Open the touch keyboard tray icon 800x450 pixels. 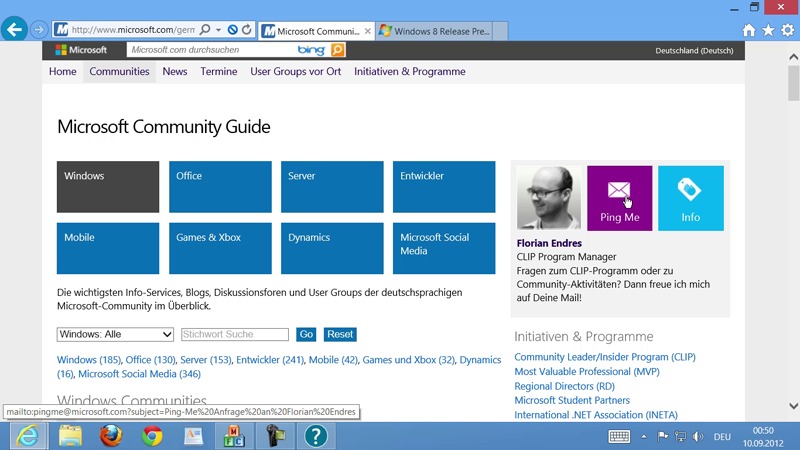point(619,436)
